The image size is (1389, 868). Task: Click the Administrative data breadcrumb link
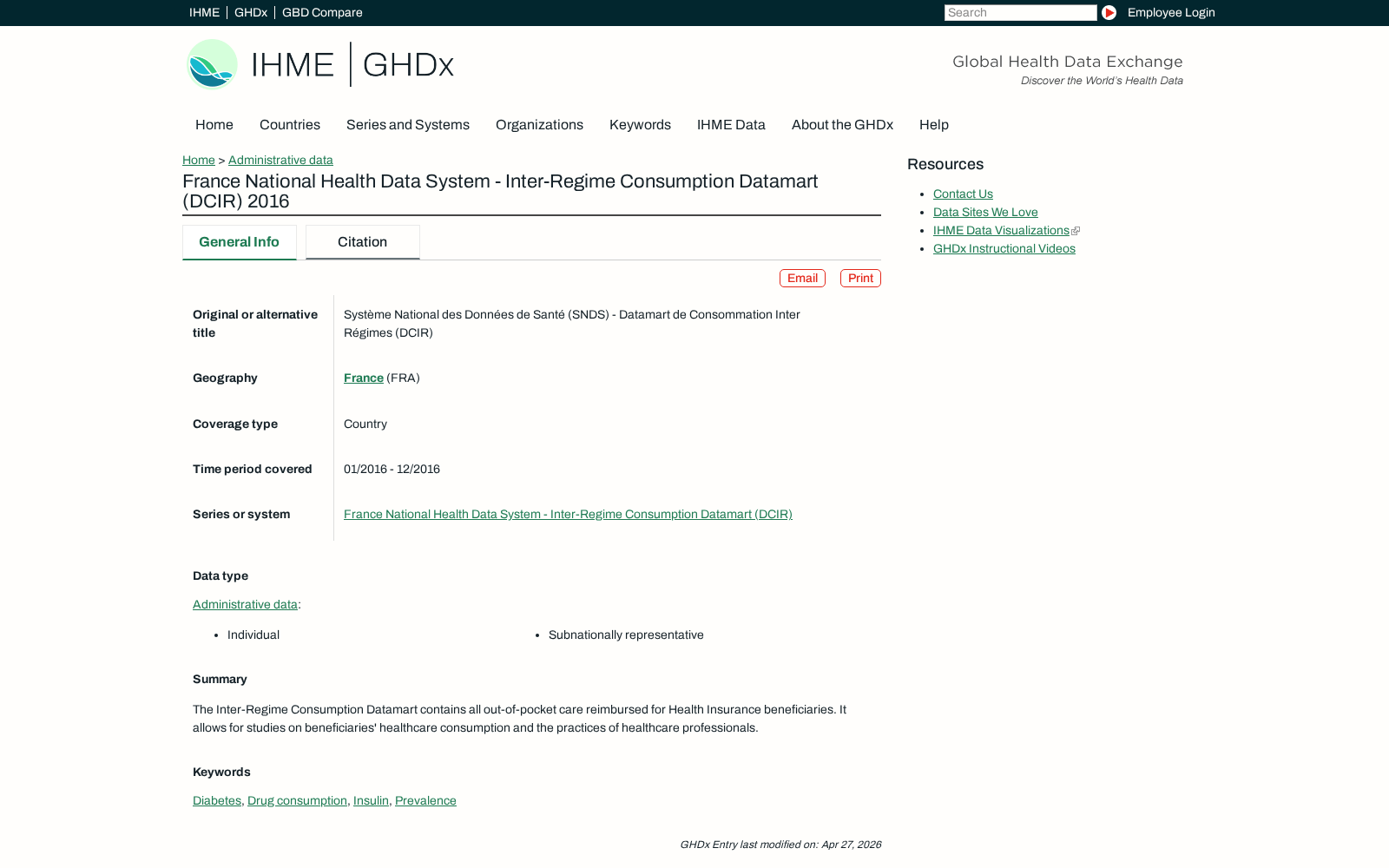280,160
